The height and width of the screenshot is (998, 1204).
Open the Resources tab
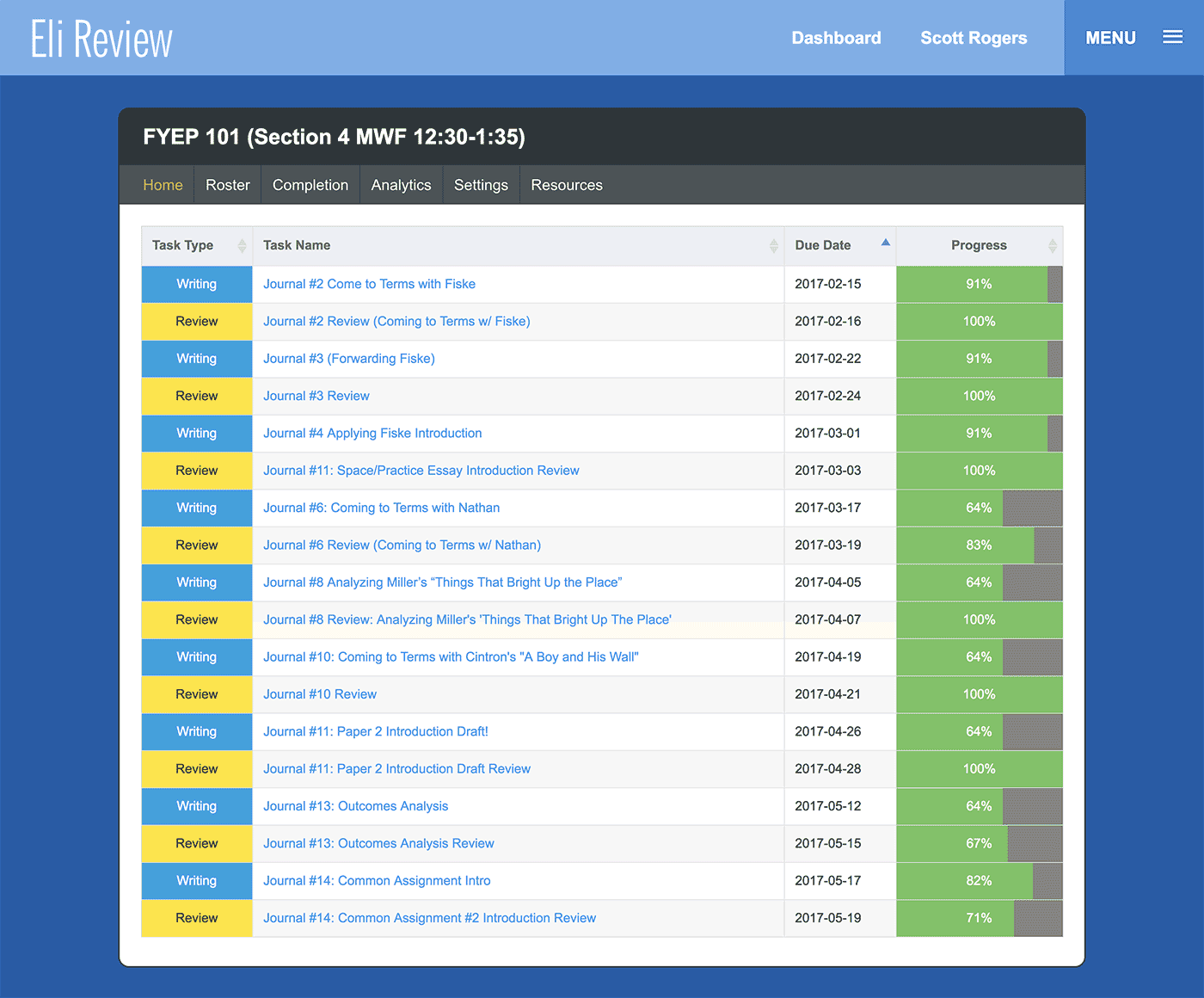567,185
